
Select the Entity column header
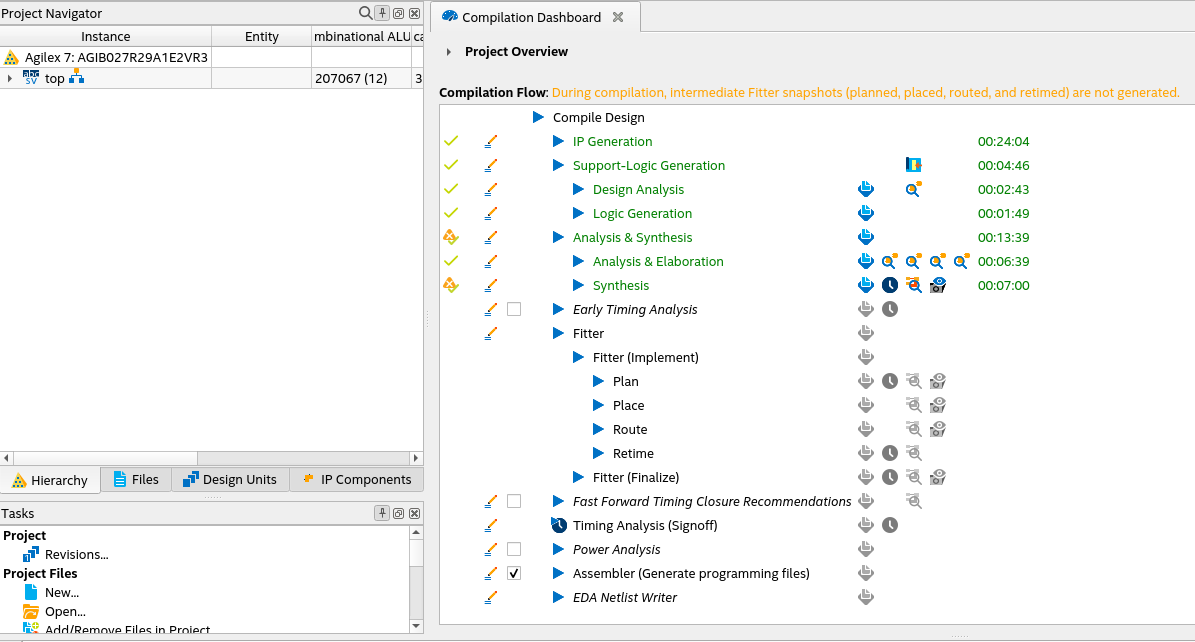(x=262, y=37)
